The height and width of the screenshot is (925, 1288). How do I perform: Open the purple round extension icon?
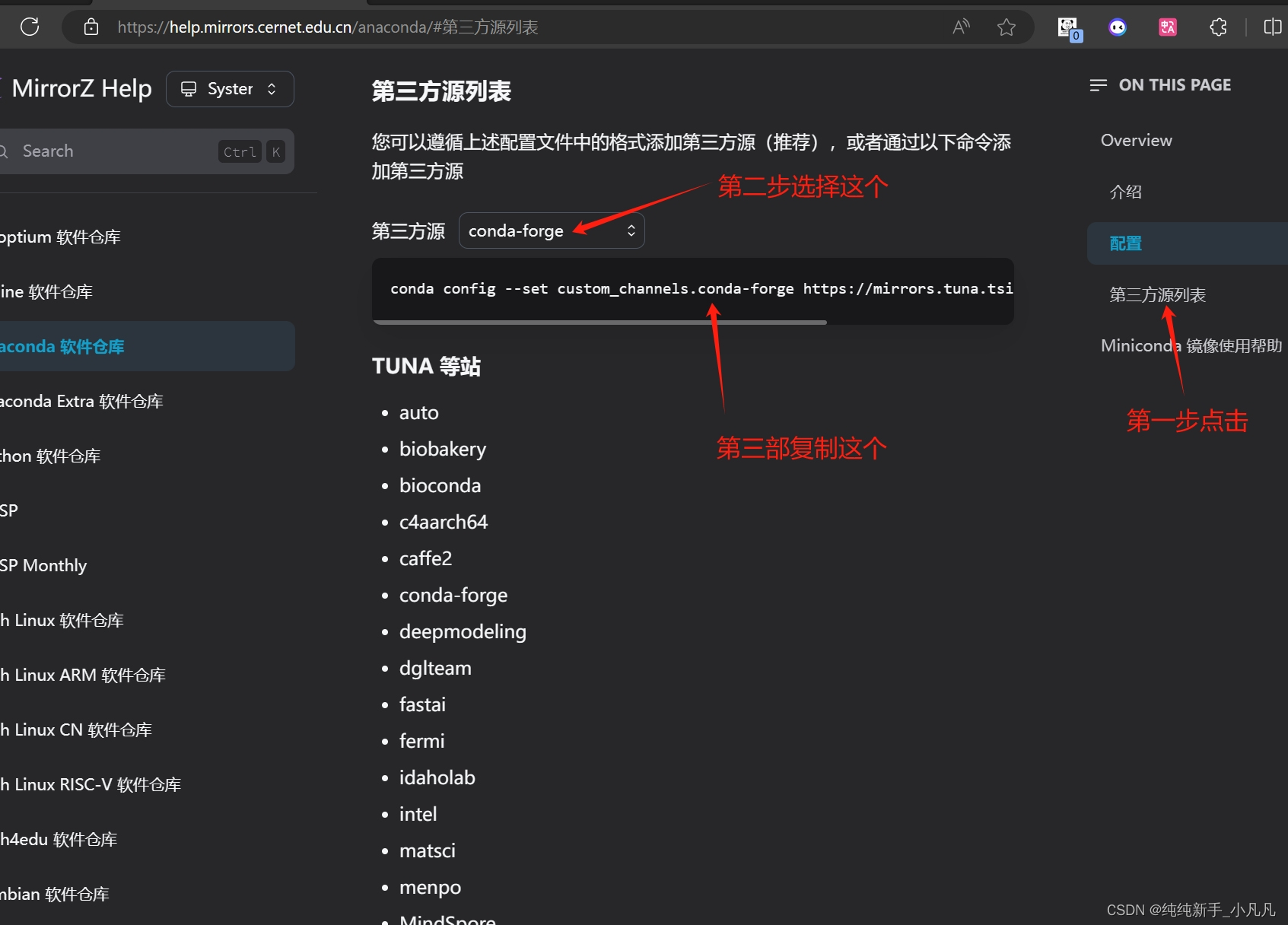(x=1118, y=27)
